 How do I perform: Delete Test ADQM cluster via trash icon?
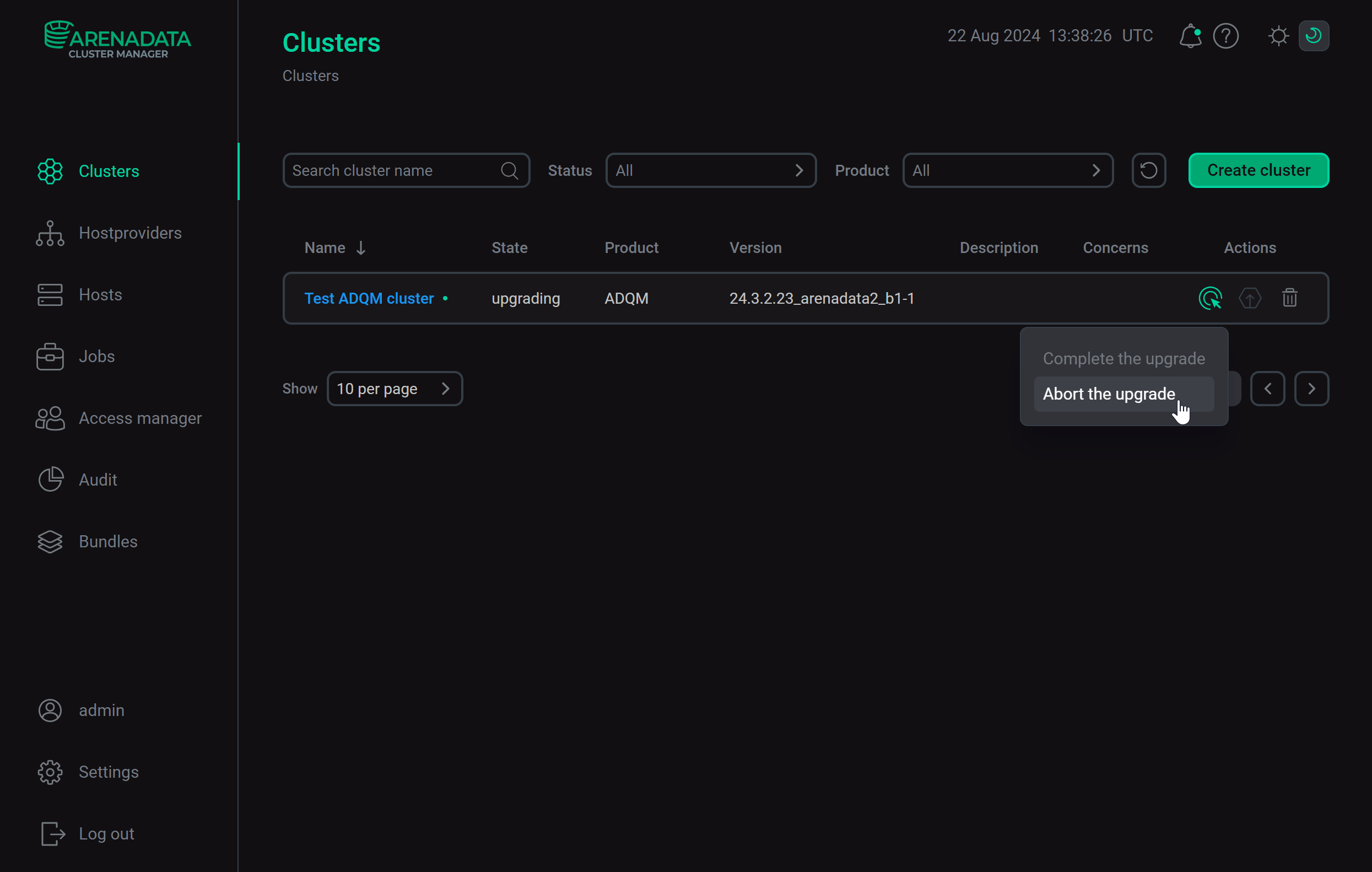click(x=1289, y=298)
